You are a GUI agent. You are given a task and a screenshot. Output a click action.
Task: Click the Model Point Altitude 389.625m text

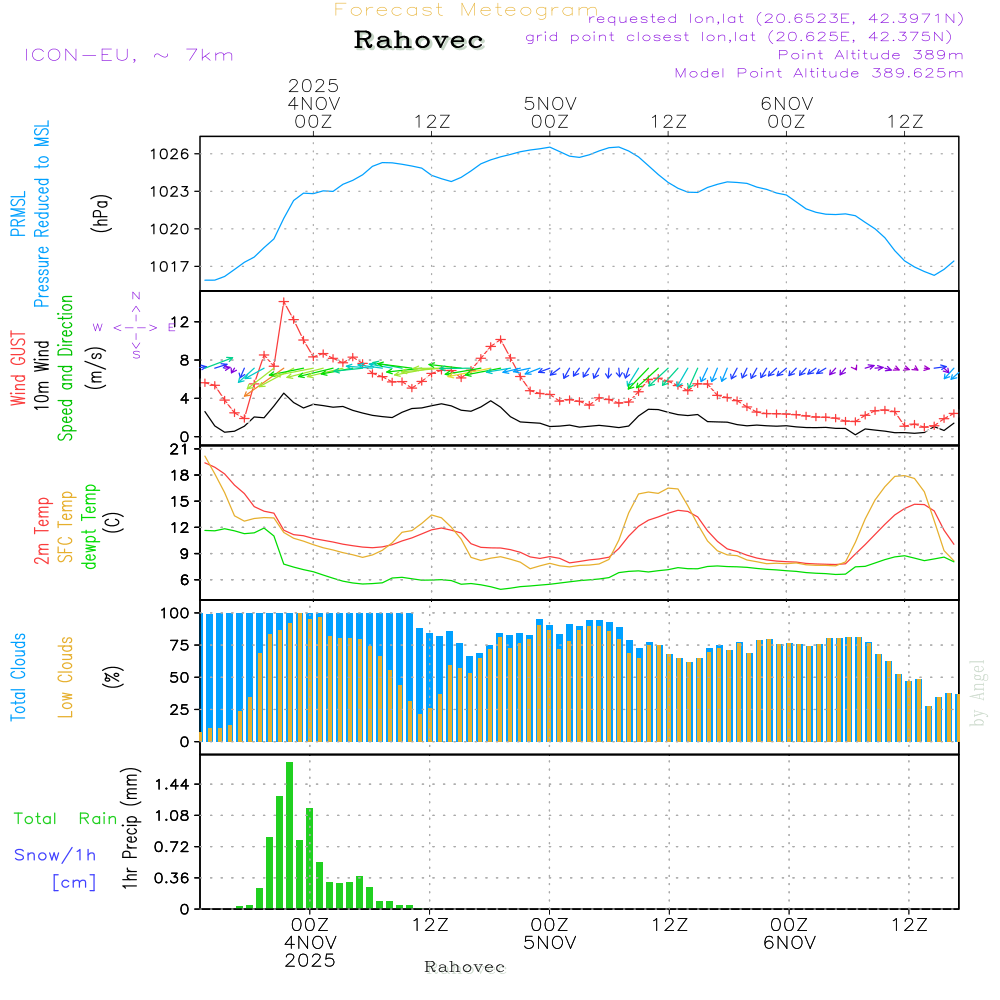pyautogui.click(x=819, y=73)
